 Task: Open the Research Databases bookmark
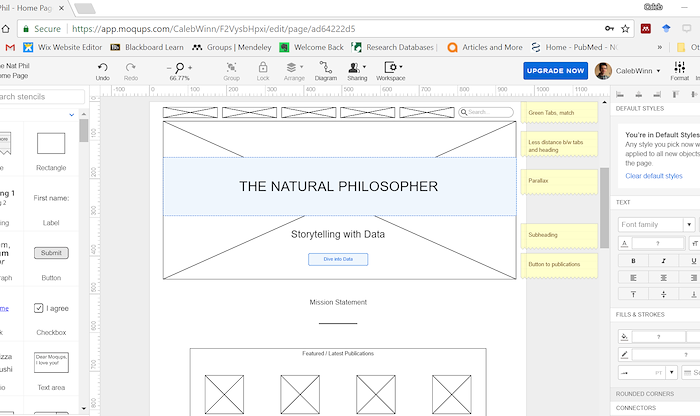[x=392, y=47]
